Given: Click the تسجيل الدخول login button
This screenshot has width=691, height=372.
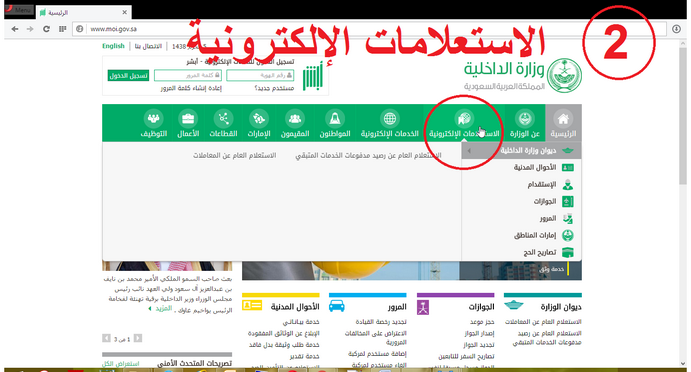Looking at the screenshot, I should 128,76.
